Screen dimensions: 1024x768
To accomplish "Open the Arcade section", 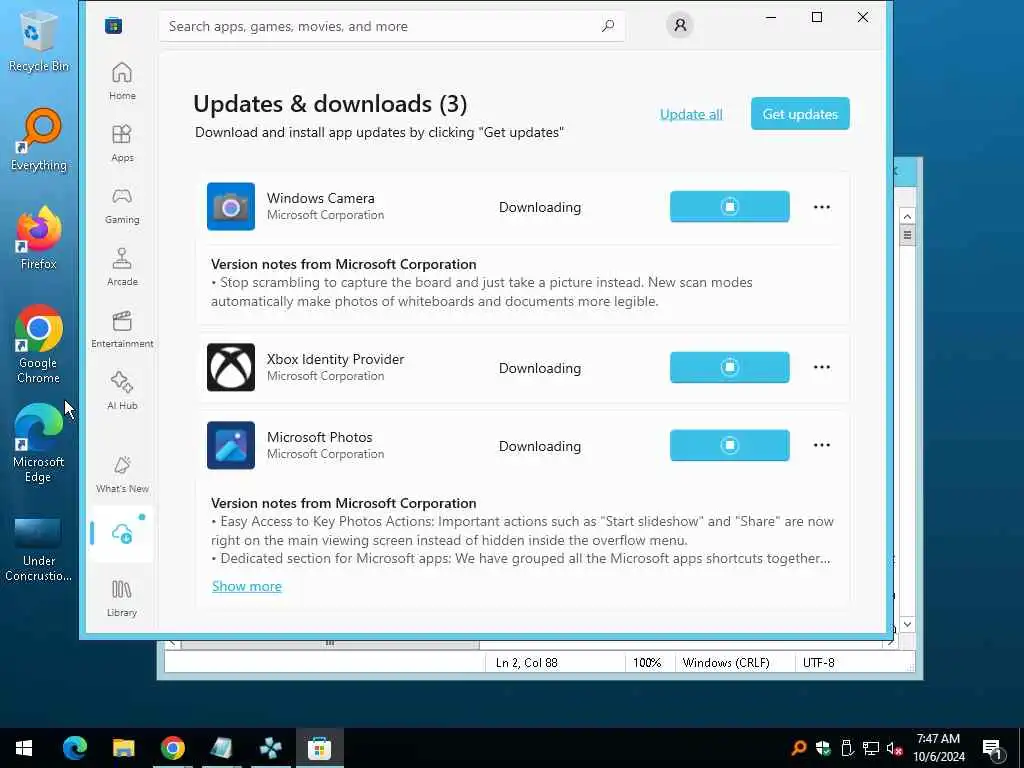I will click(122, 267).
